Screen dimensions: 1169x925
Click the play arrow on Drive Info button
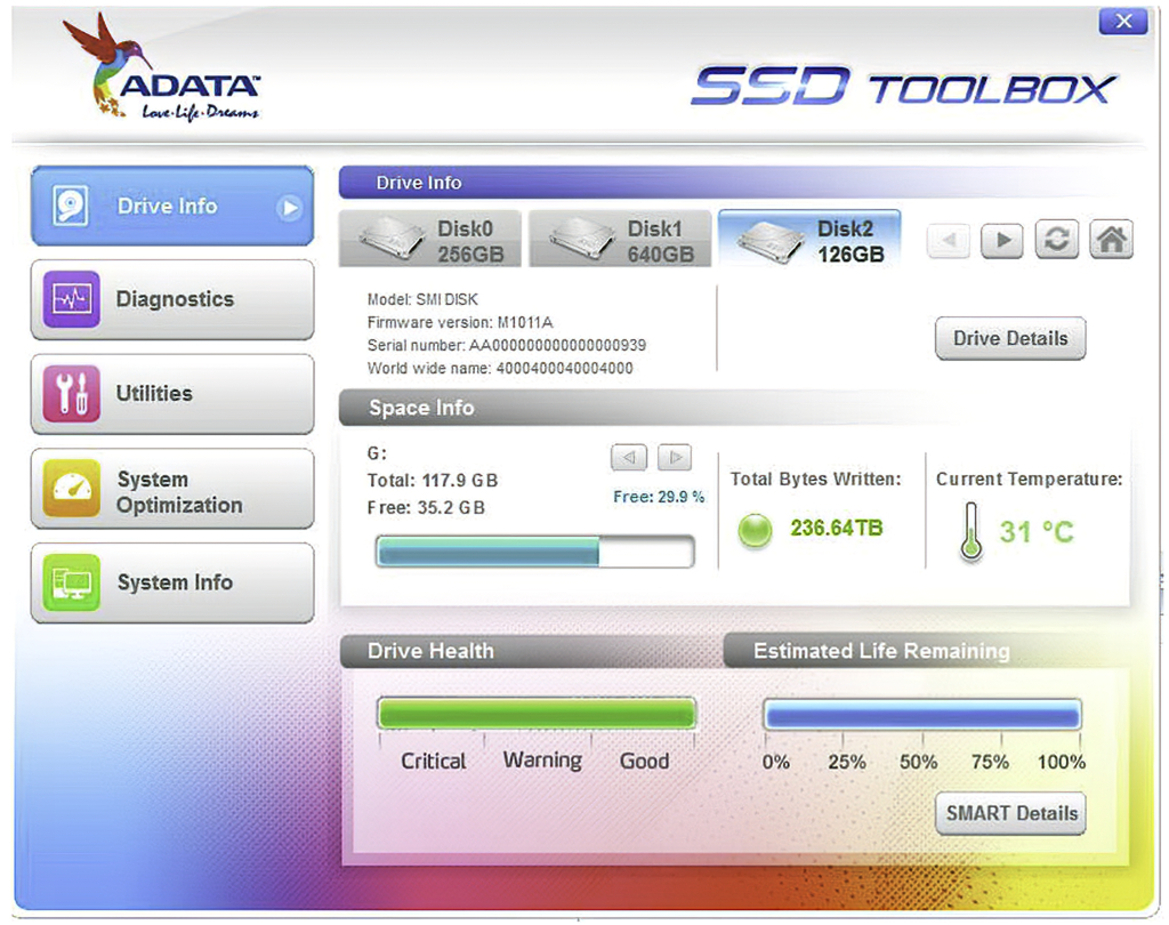click(x=290, y=207)
